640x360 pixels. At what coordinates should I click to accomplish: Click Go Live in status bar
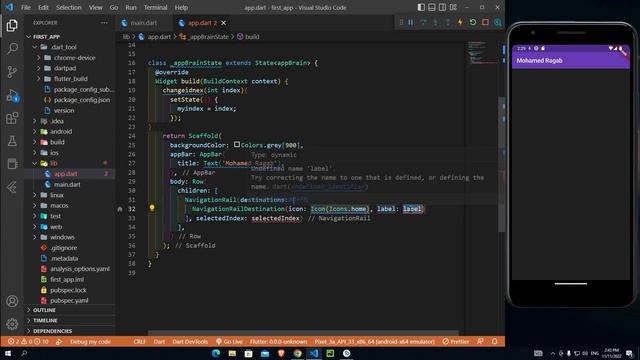[229, 341]
